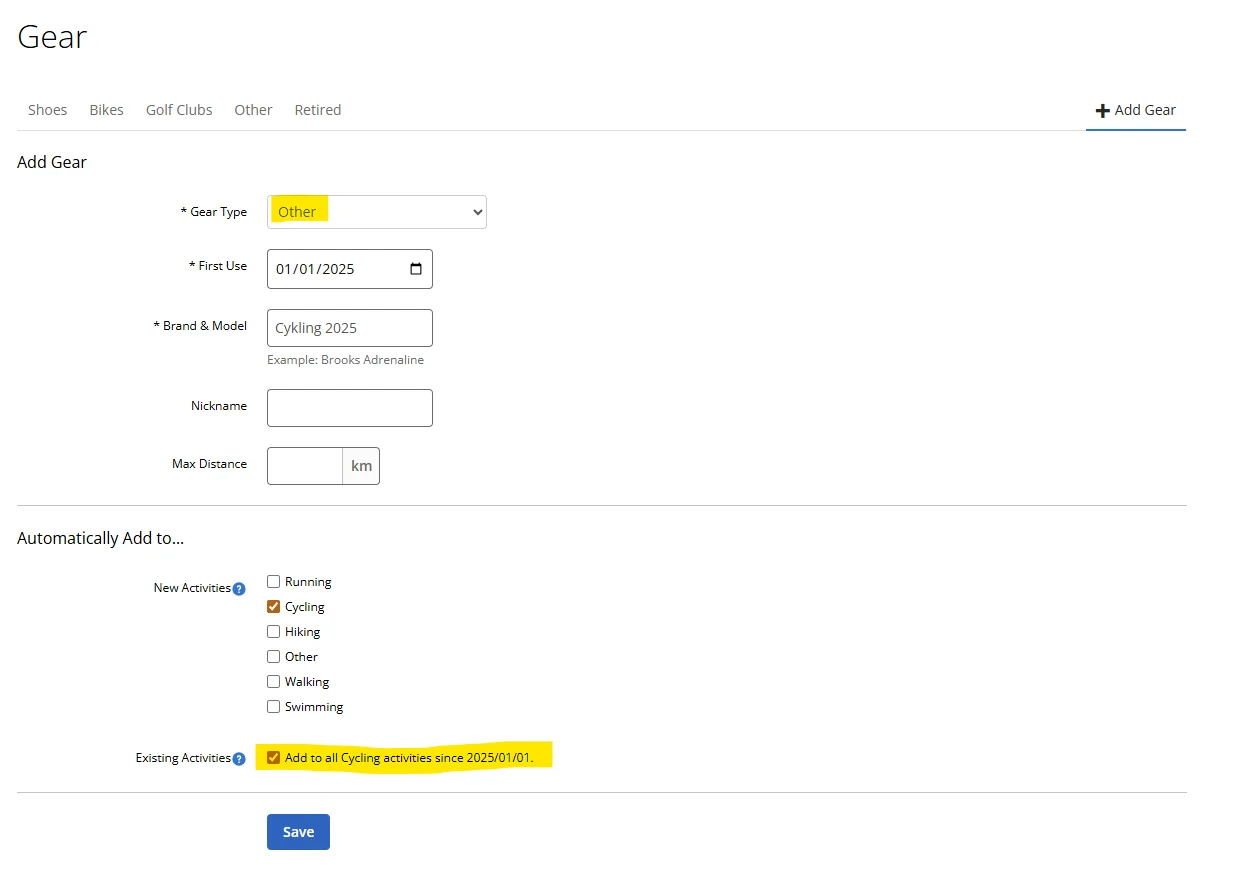Viewport: 1236px width, 872px height.
Task: Go to the Golf Clubs tab
Action: 179,110
